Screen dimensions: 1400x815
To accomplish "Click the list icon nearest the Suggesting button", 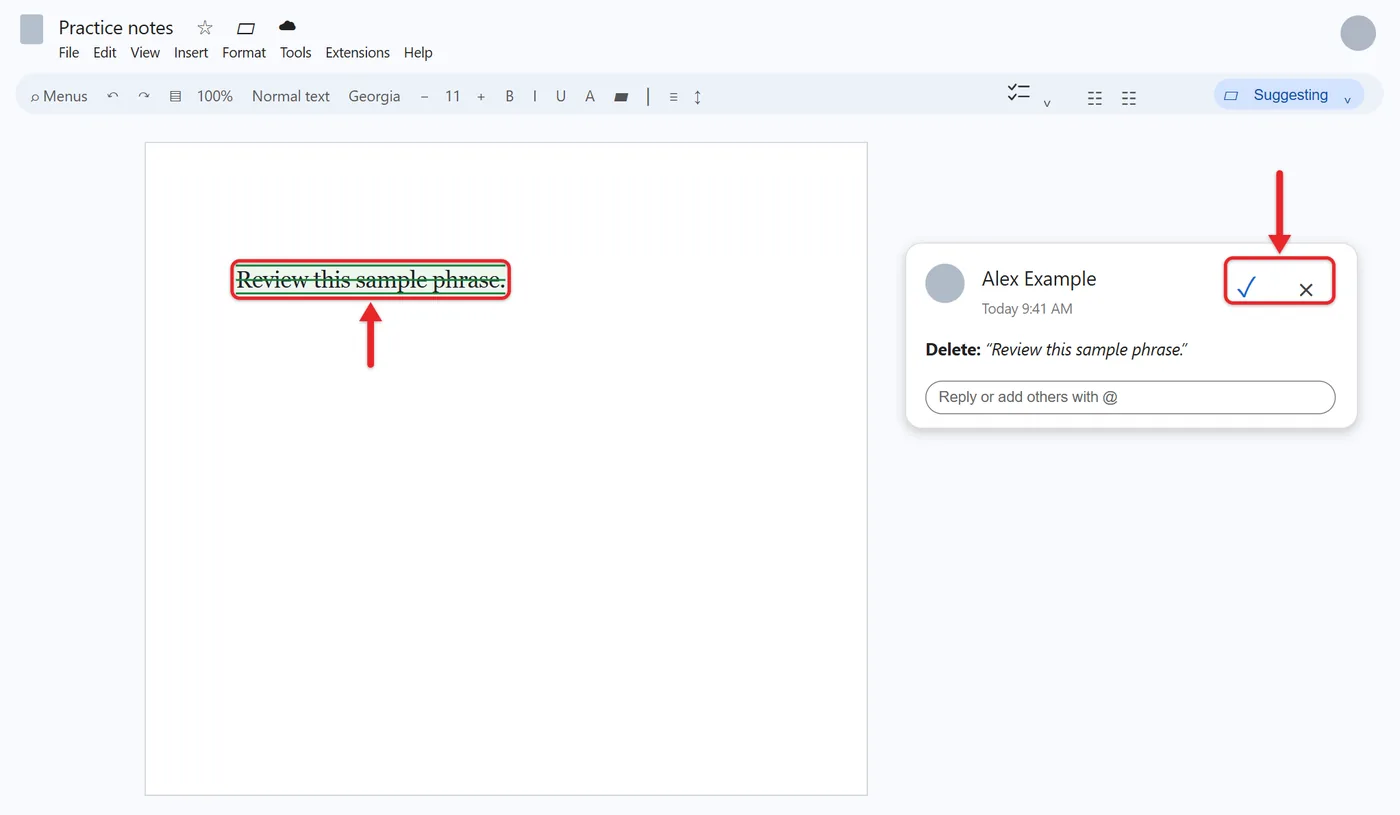I will click(1129, 98).
